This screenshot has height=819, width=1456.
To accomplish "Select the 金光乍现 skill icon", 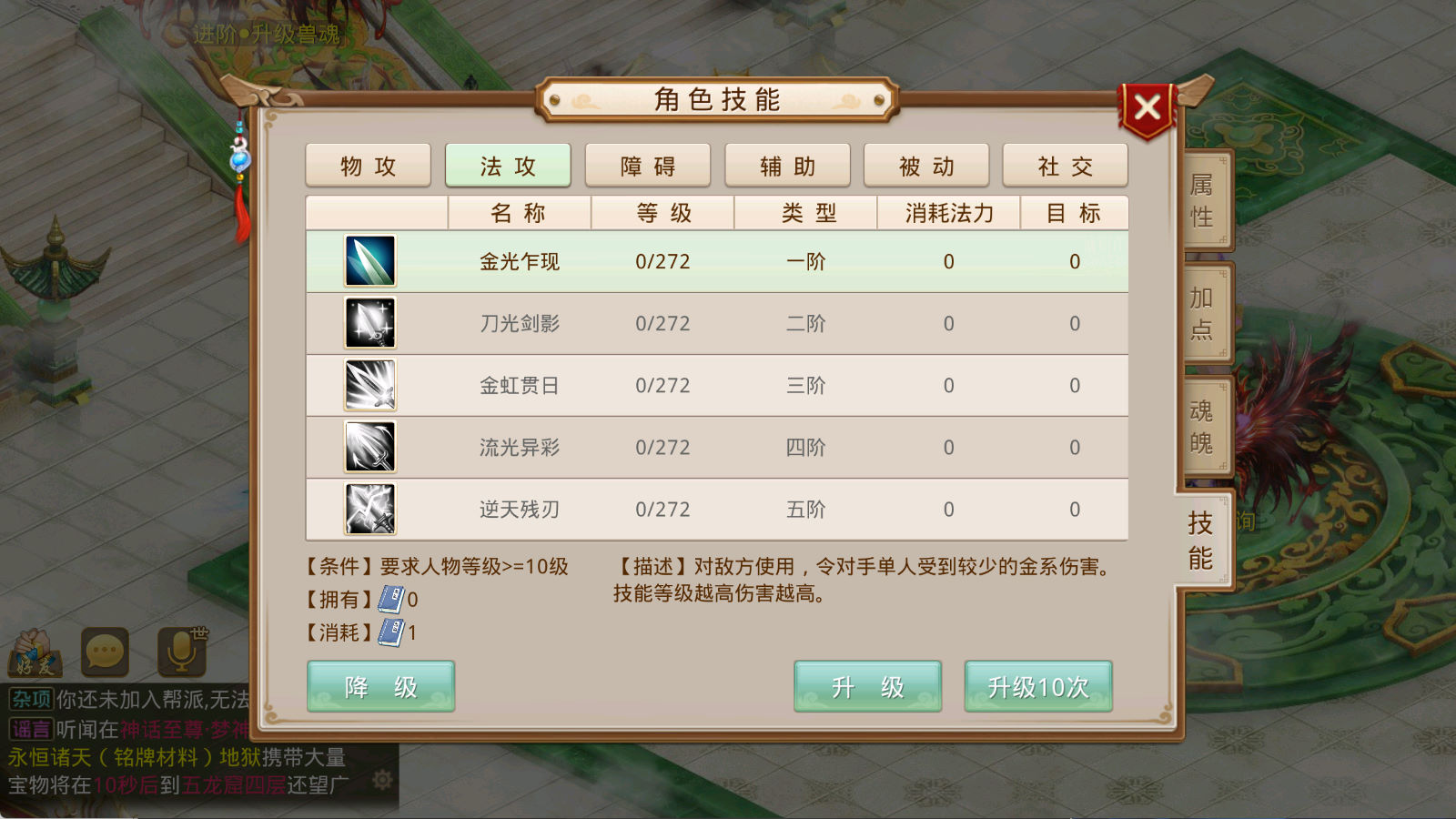I will [370, 261].
